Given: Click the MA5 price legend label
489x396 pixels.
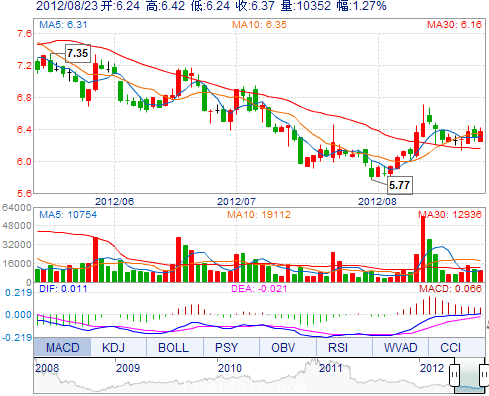Looking at the screenshot, I should pyautogui.click(x=63, y=24).
